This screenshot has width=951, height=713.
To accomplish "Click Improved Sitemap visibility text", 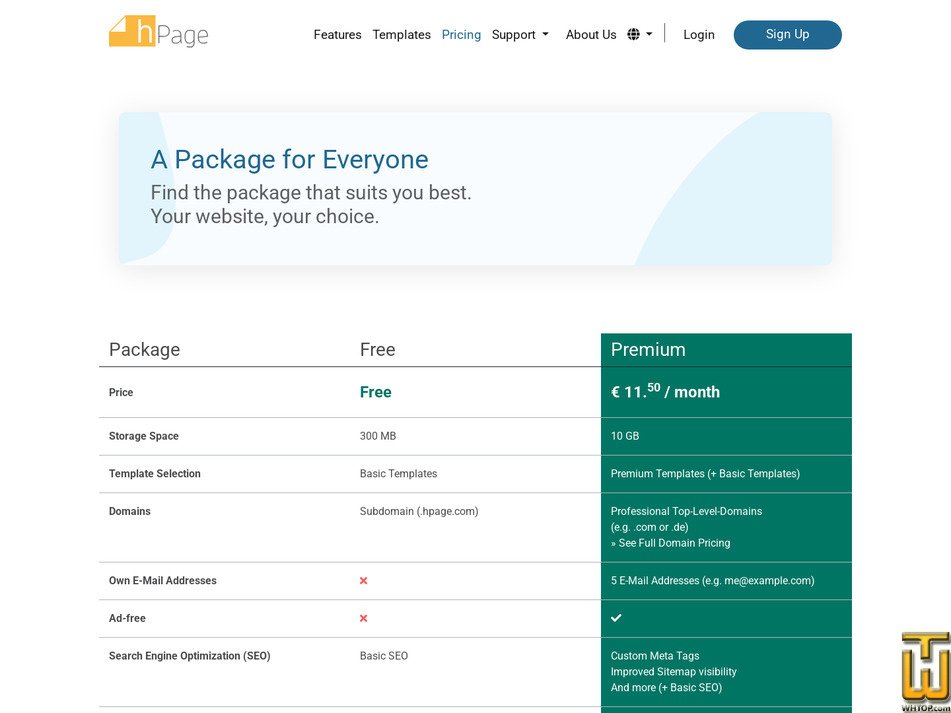I will click(x=673, y=672).
